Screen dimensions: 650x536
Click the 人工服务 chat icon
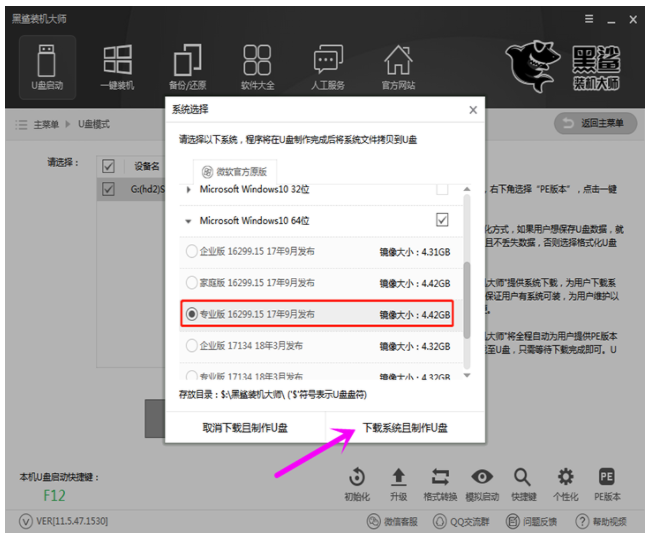click(x=328, y=65)
